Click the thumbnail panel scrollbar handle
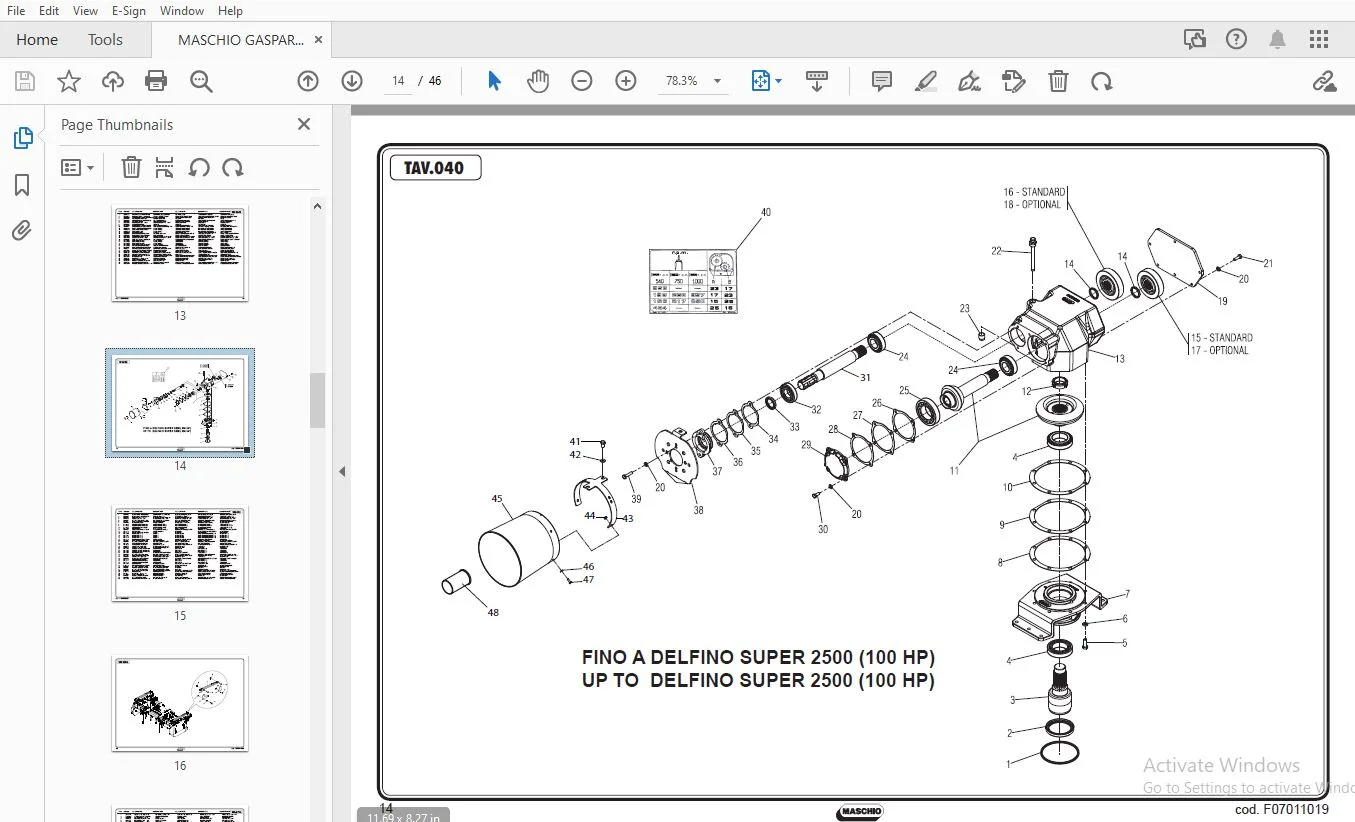This screenshot has height=822, width=1355. pos(317,400)
